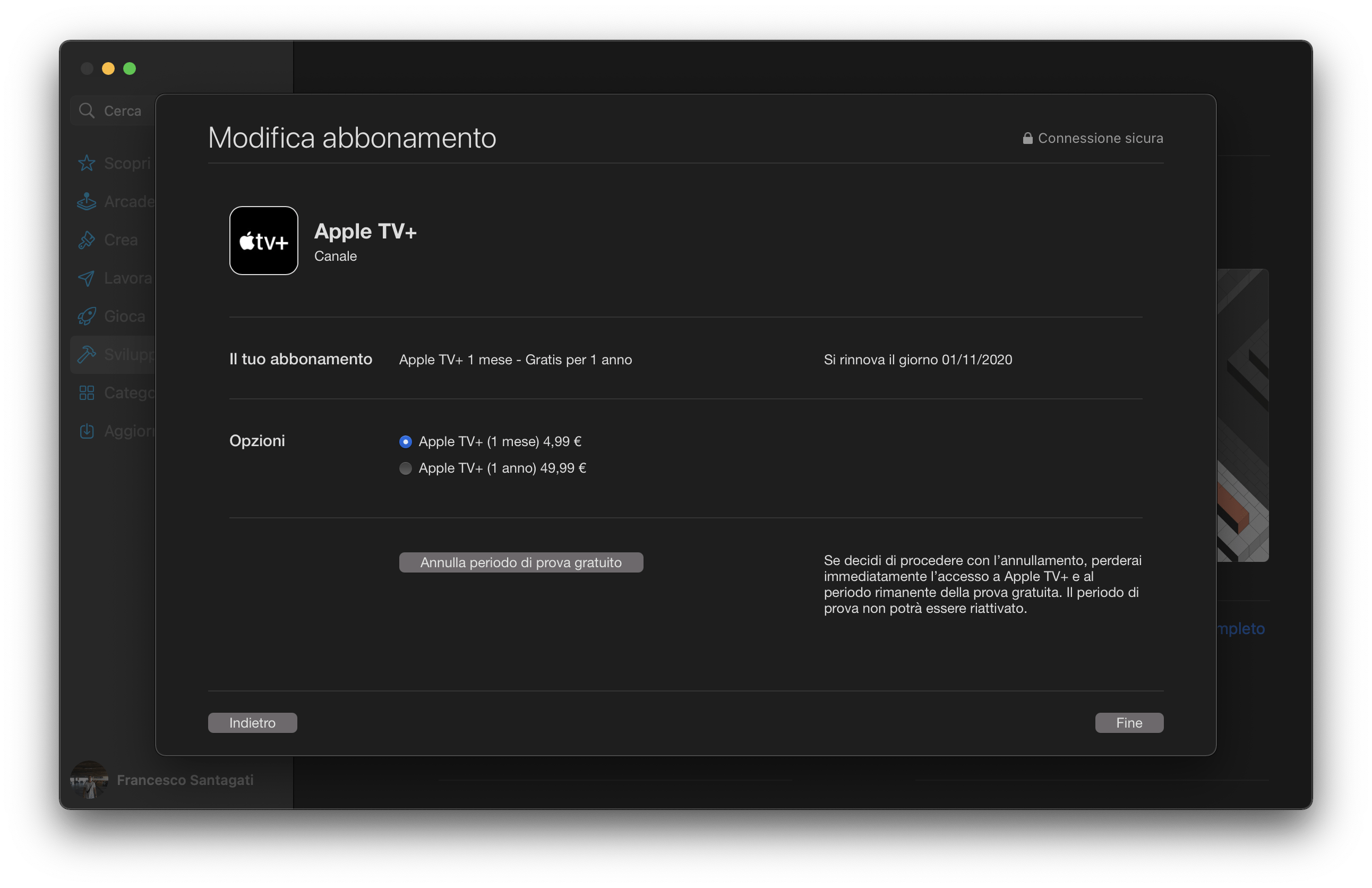The width and height of the screenshot is (1372, 888).
Task: Click the Apple TV+ title text
Action: [365, 231]
